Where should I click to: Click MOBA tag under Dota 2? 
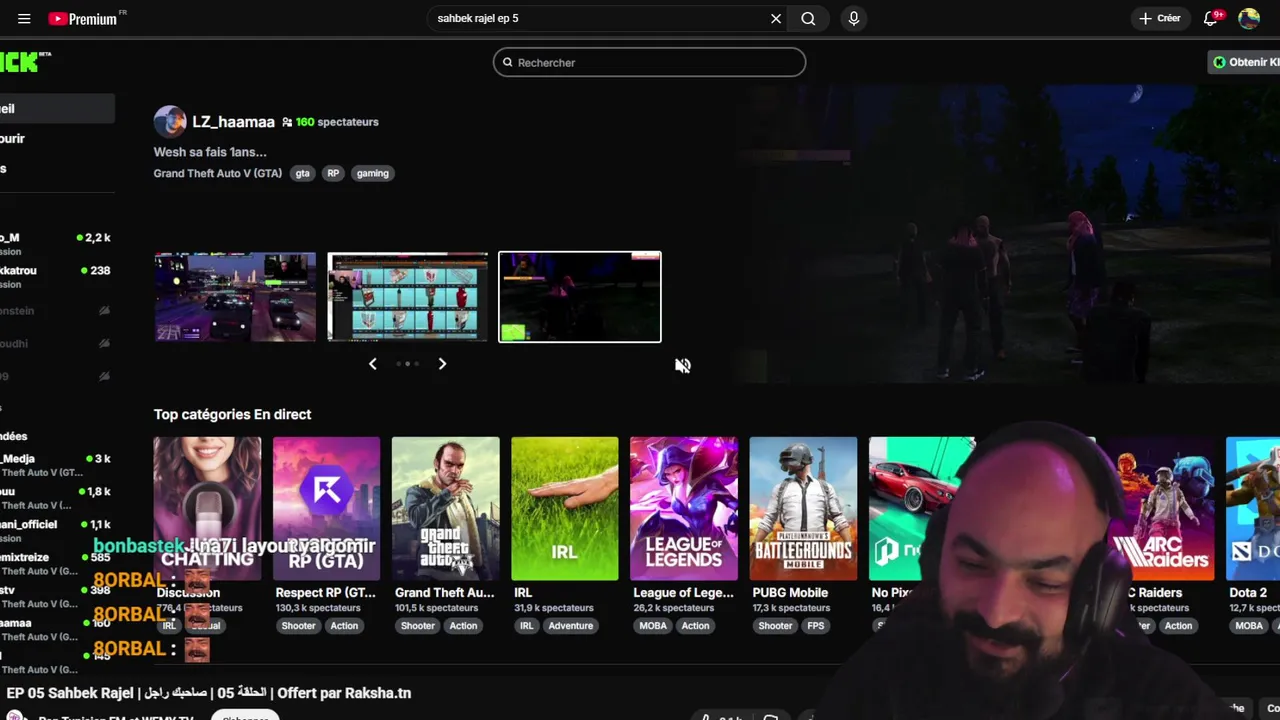1249,626
